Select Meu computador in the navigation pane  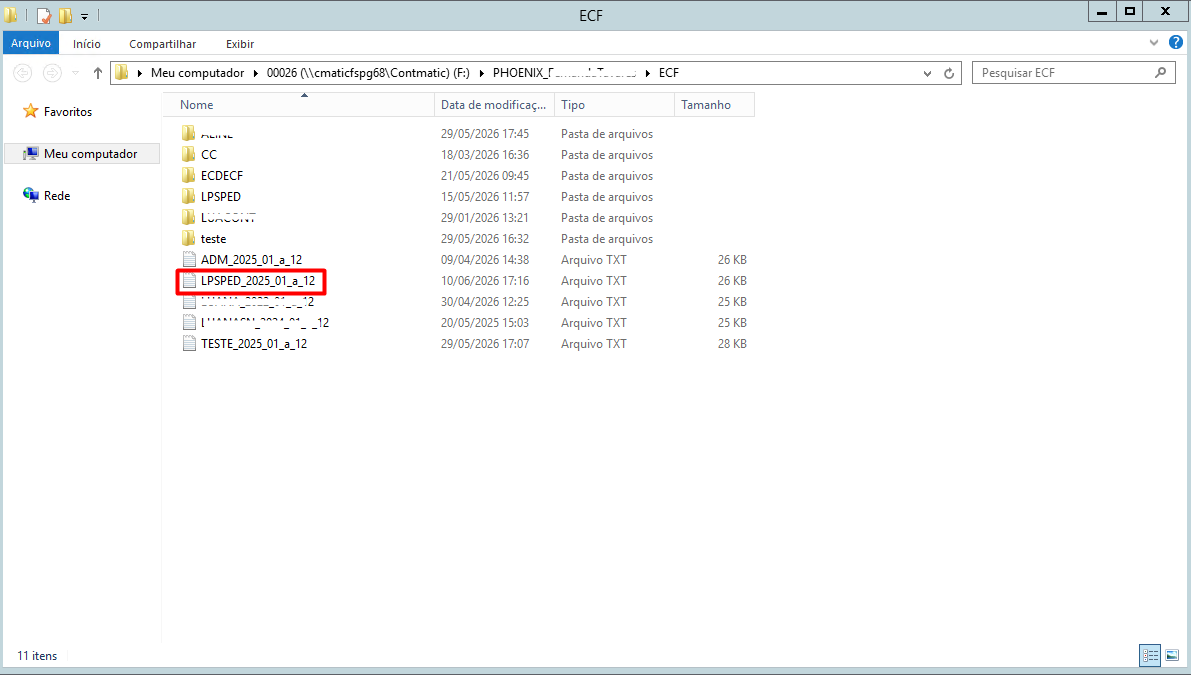click(82, 153)
